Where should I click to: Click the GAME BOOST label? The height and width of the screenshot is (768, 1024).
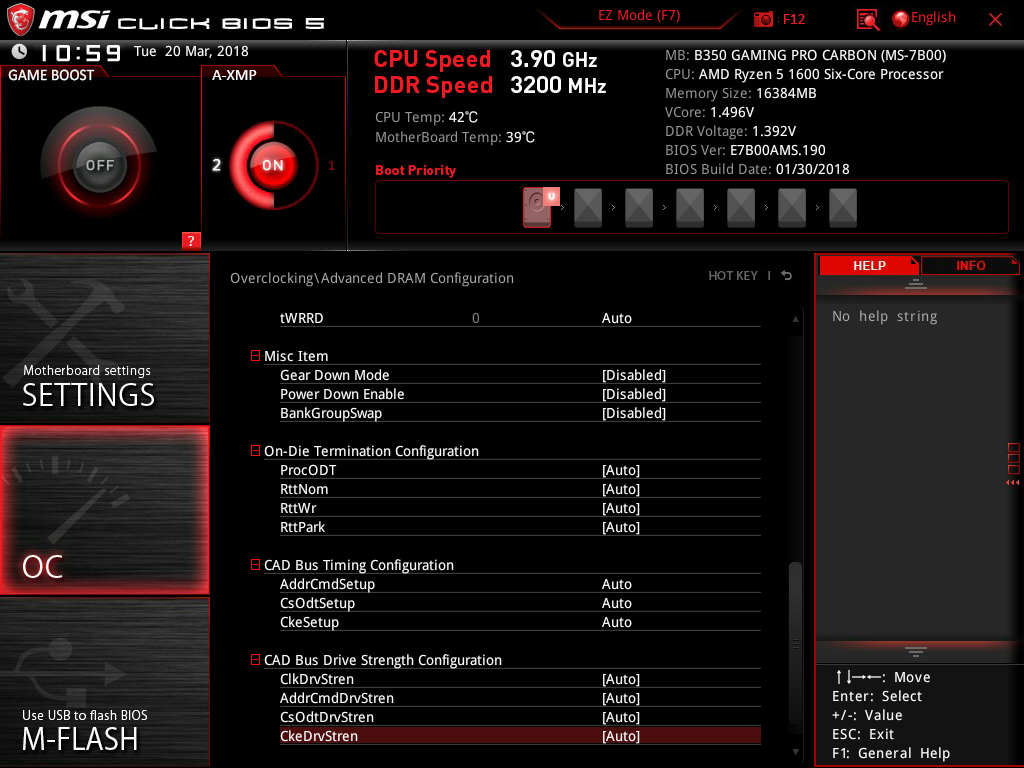51,75
